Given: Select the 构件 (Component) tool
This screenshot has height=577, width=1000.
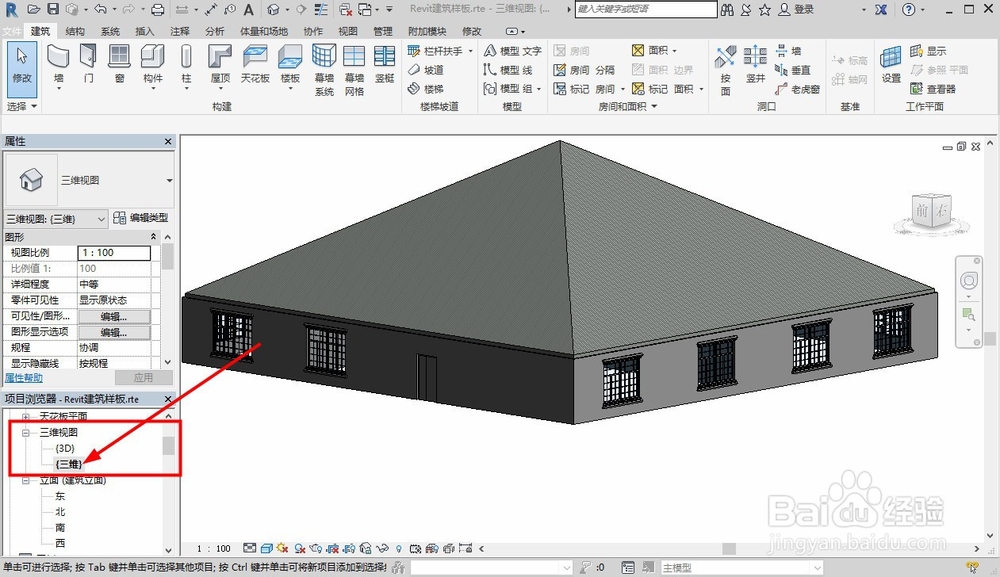Looking at the screenshot, I should [152, 66].
